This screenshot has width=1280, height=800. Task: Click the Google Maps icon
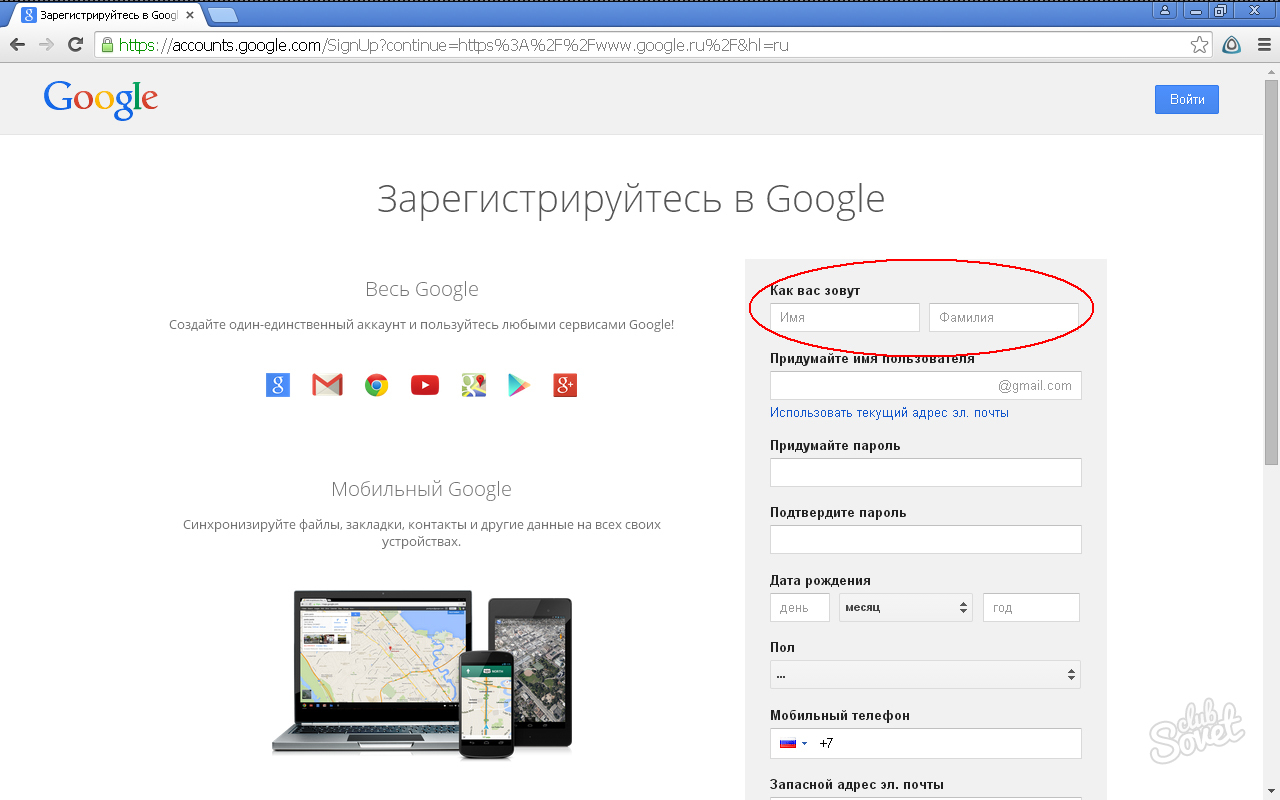(x=474, y=385)
